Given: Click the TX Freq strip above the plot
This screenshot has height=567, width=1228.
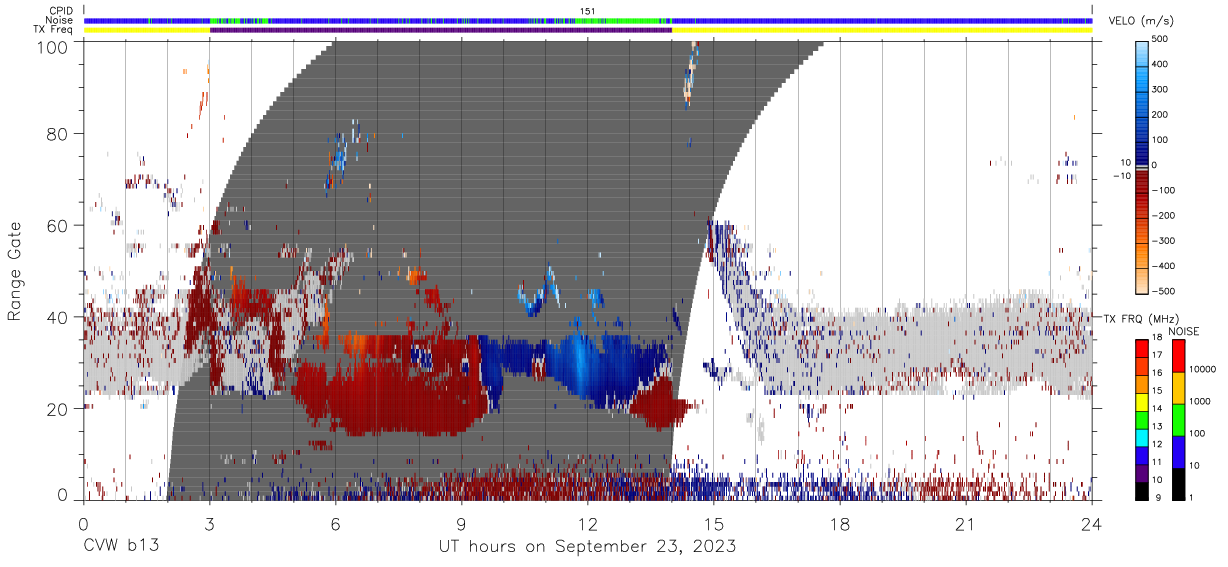Looking at the screenshot, I should pos(588,30).
